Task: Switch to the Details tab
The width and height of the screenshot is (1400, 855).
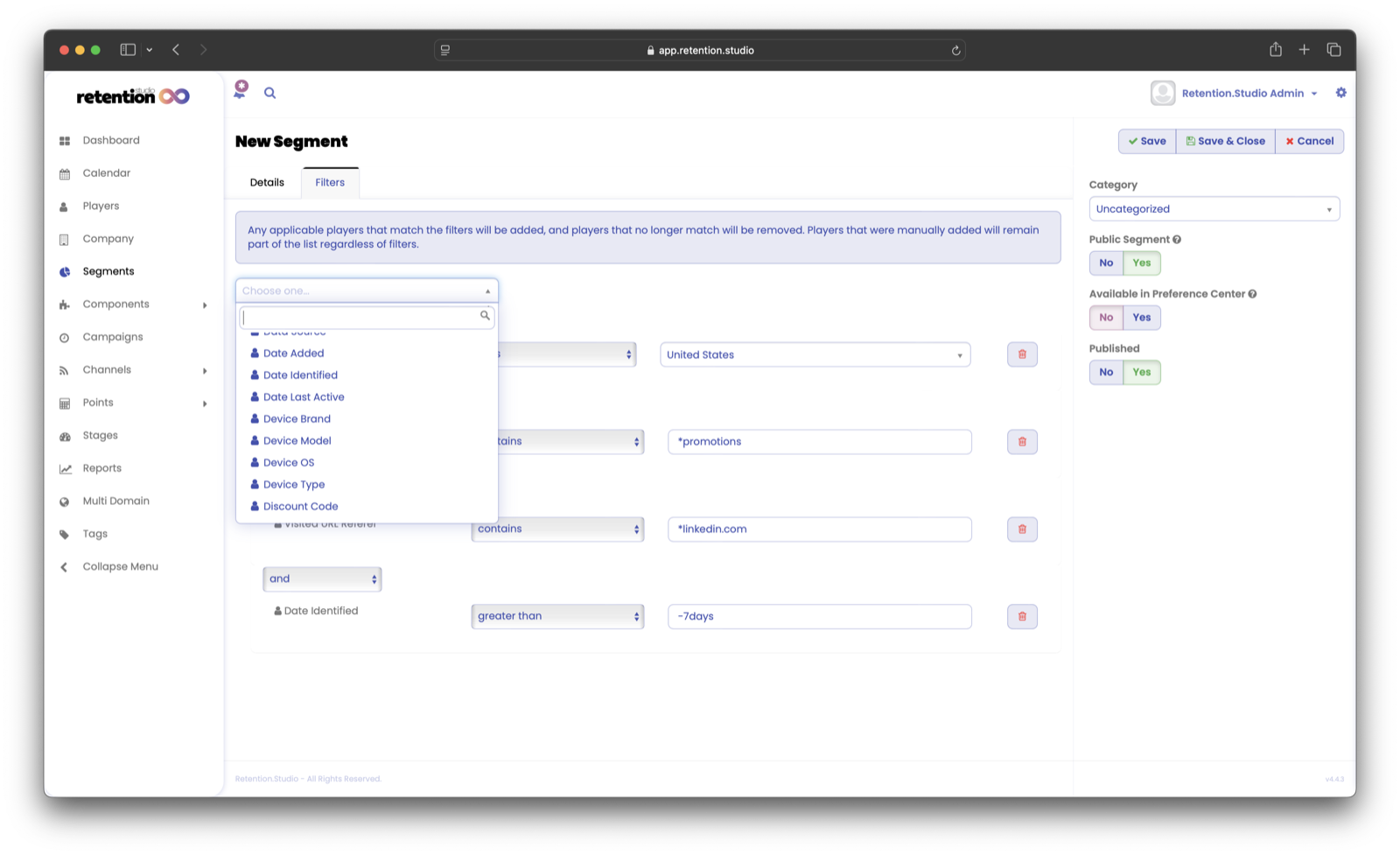Action: pyautogui.click(x=267, y=183)
